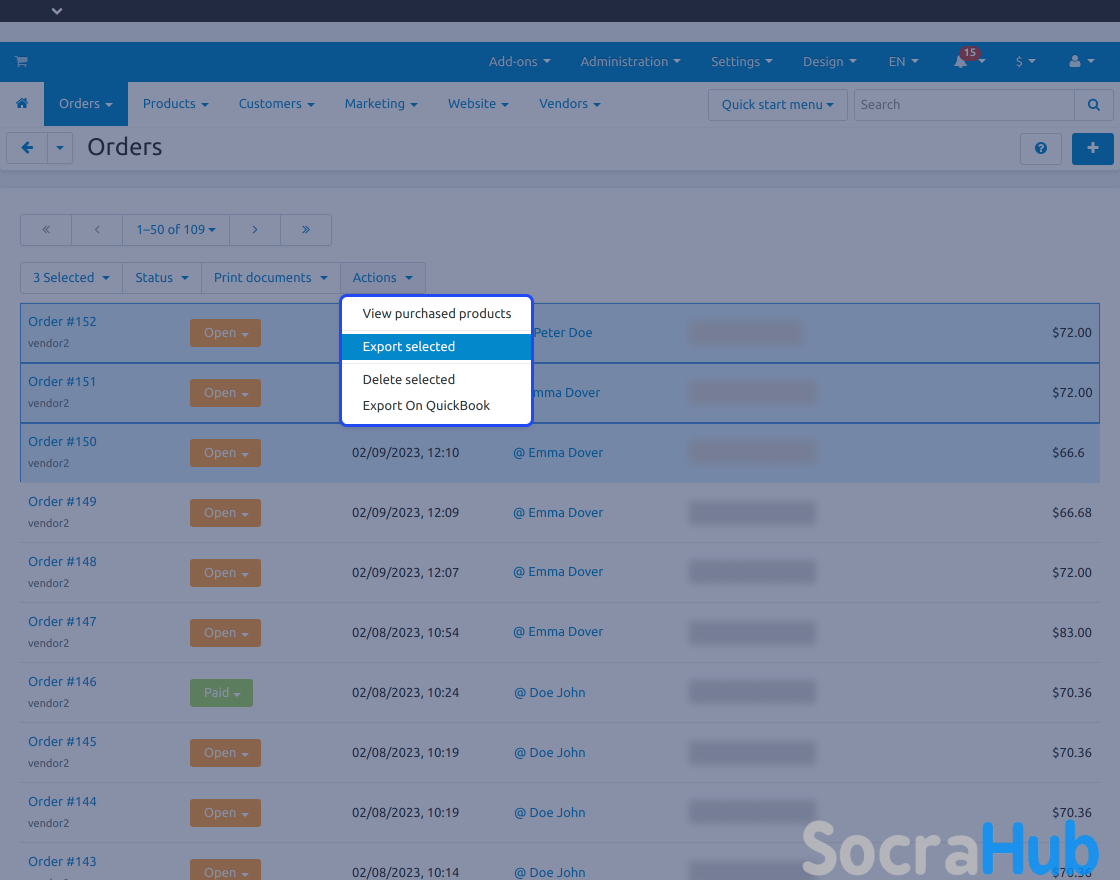
Task: Expand the 3 Selected dropdown
Action: click(x=71, y=278)
